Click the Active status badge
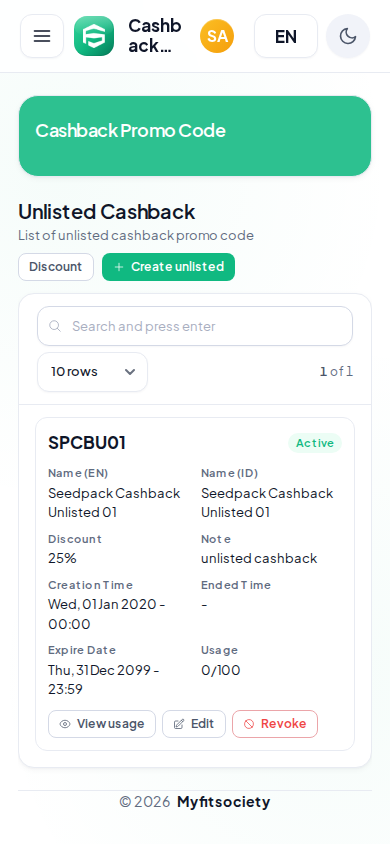Screen dimensions: 390x844 point(315,443)
